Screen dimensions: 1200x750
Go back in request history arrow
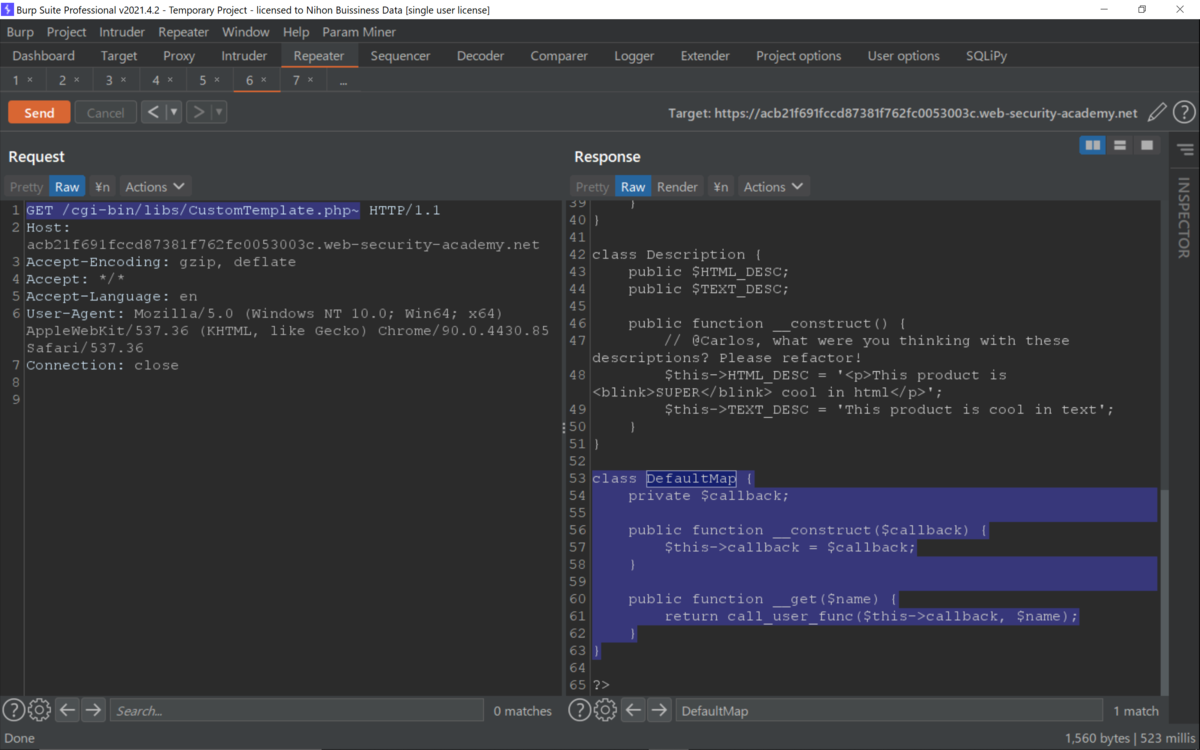pyautogui.click(x=152, y=112)
